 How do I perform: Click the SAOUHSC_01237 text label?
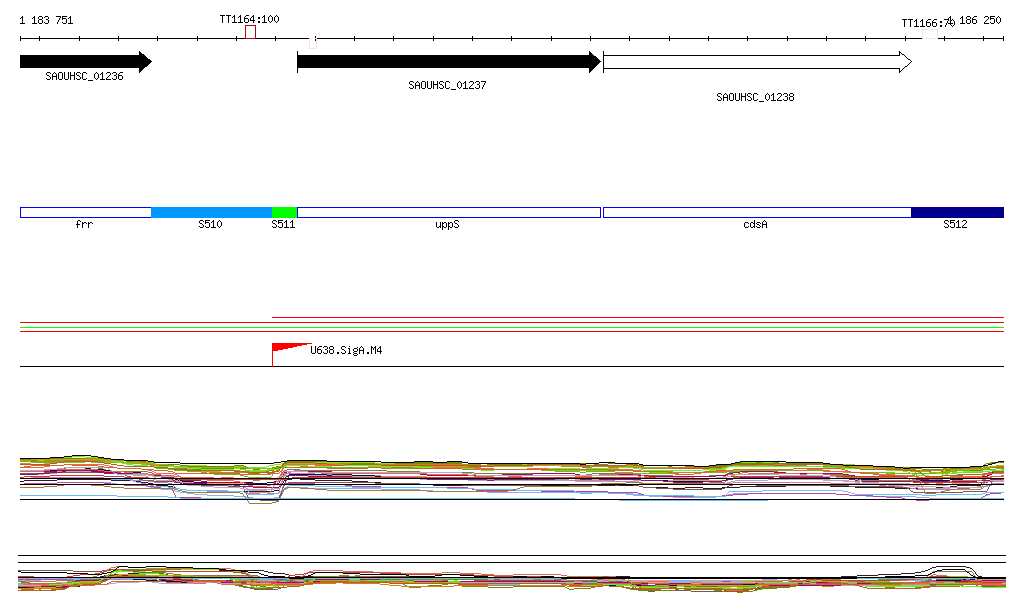click(x=447, y=86)
